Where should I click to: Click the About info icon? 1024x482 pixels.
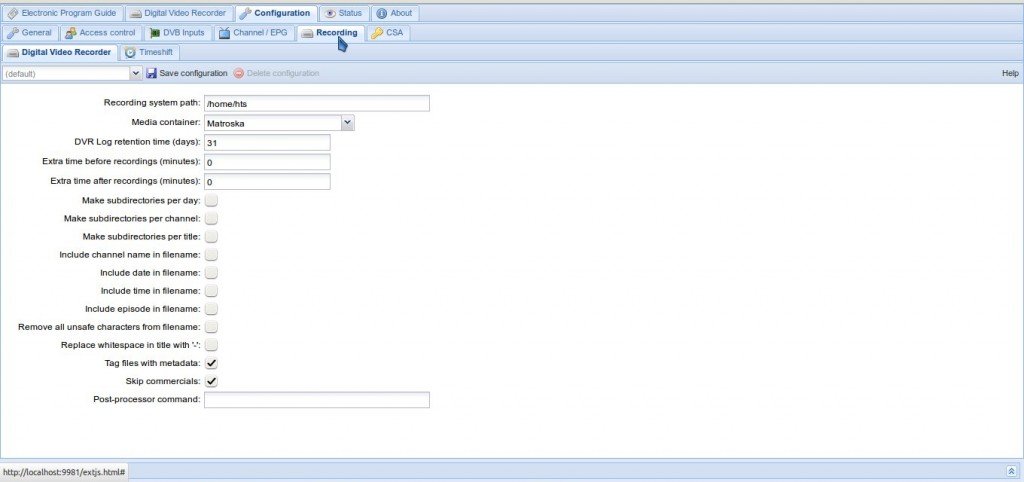[381, 13]
